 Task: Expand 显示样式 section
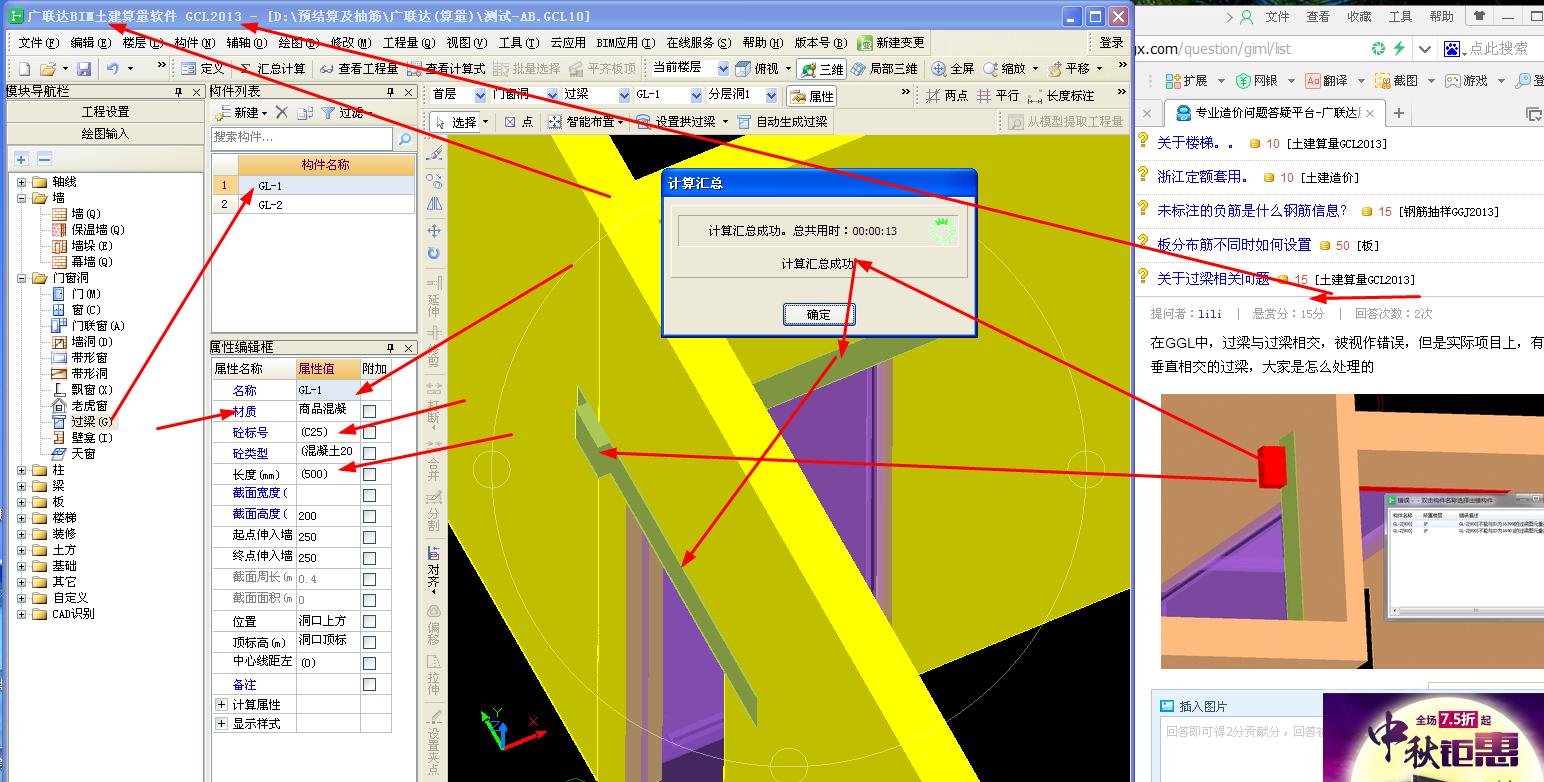pos(222,724)
